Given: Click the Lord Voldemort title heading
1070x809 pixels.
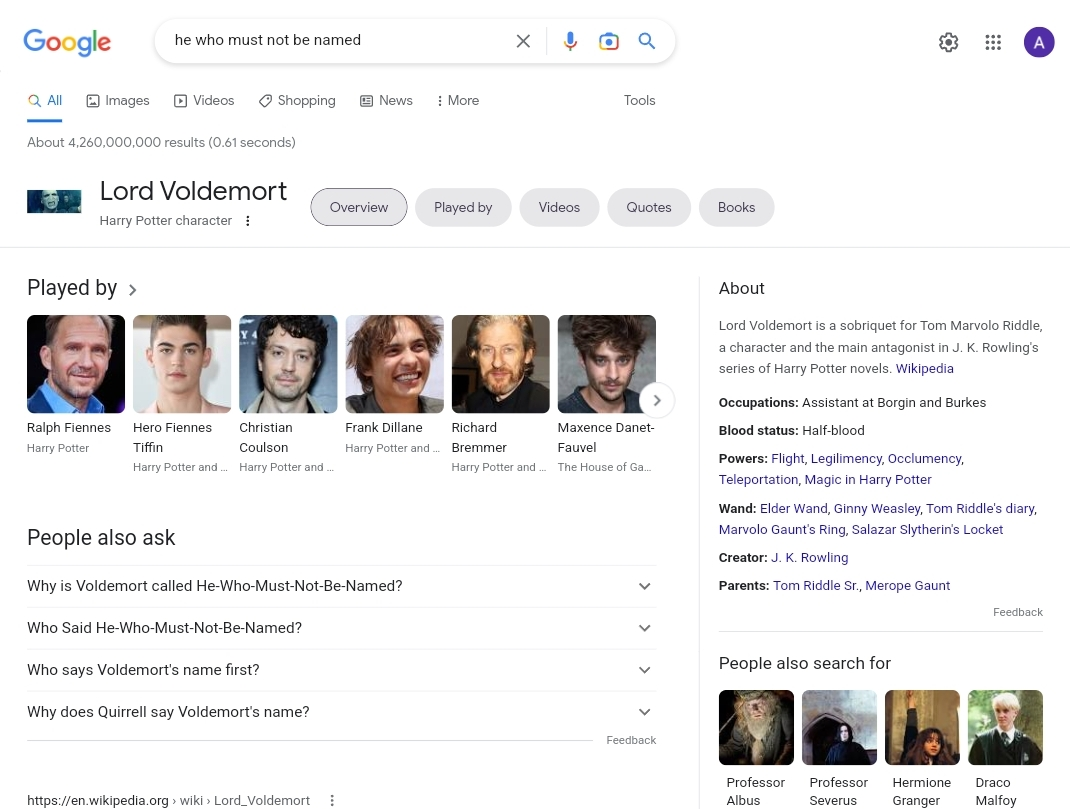Looking at the screenshot, I should tap(193, 191).
